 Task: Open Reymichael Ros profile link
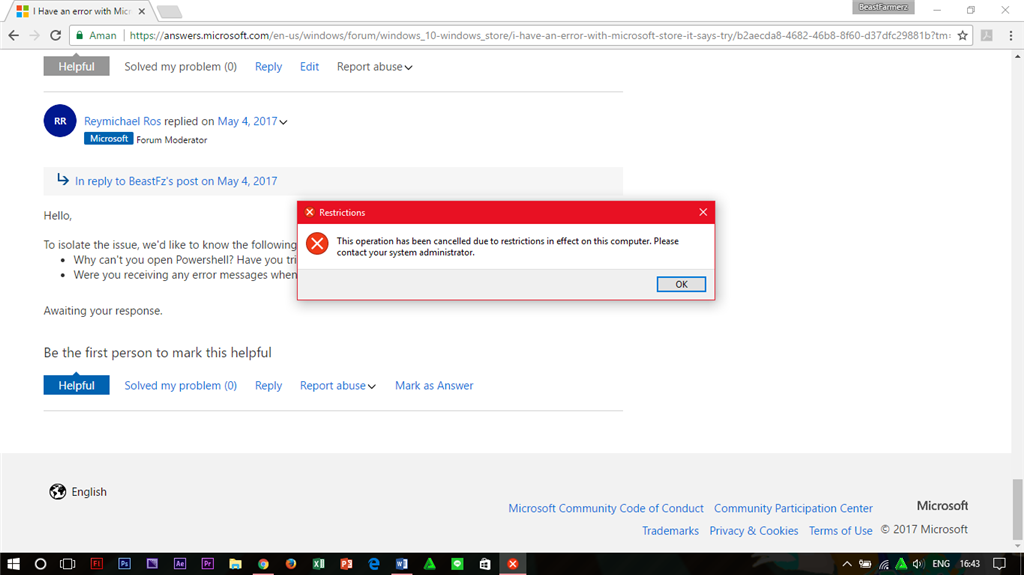coord(122,121)
